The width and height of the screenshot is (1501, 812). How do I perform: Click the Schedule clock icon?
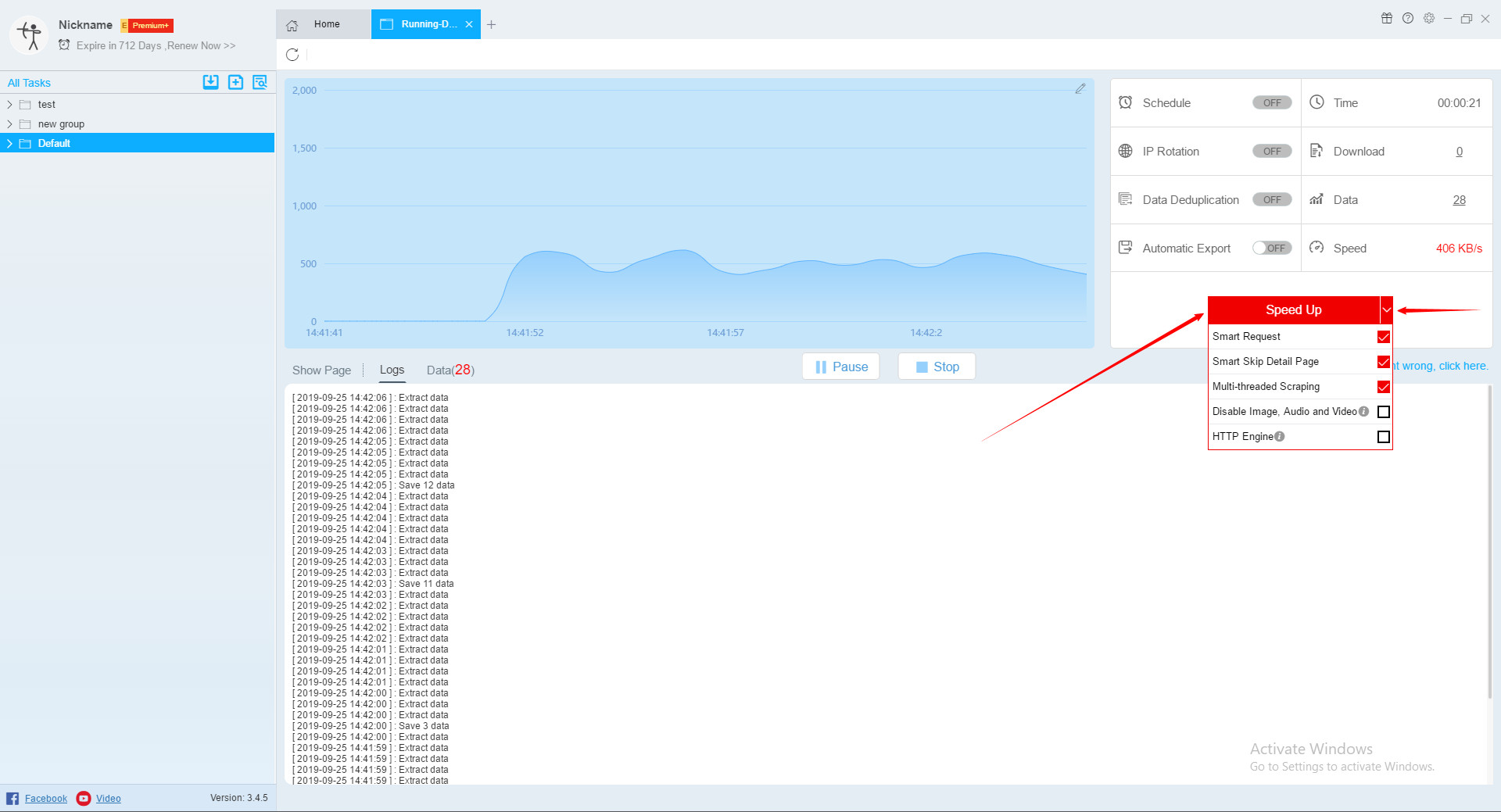1126,102
